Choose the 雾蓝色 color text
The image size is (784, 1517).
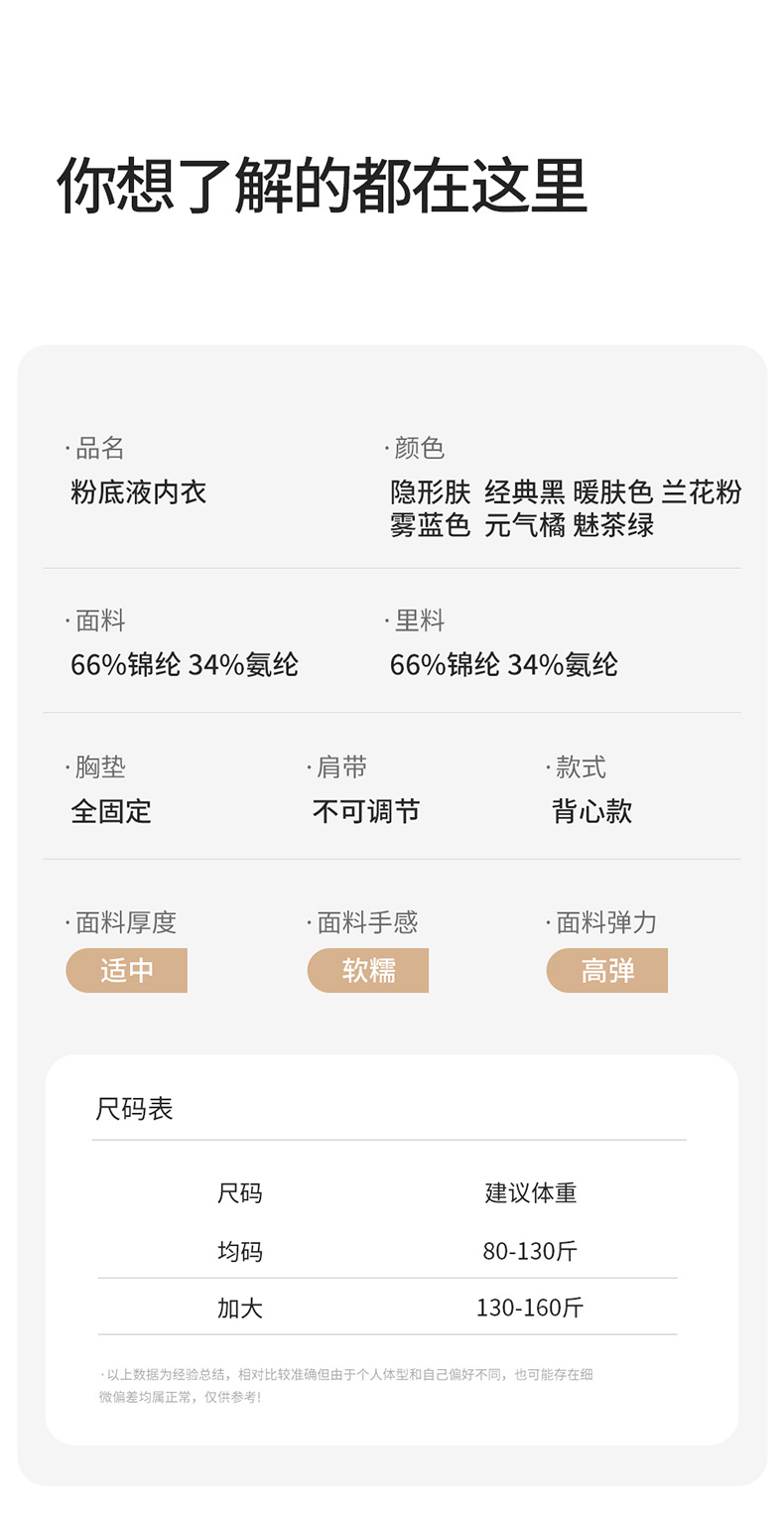[431, 524]
